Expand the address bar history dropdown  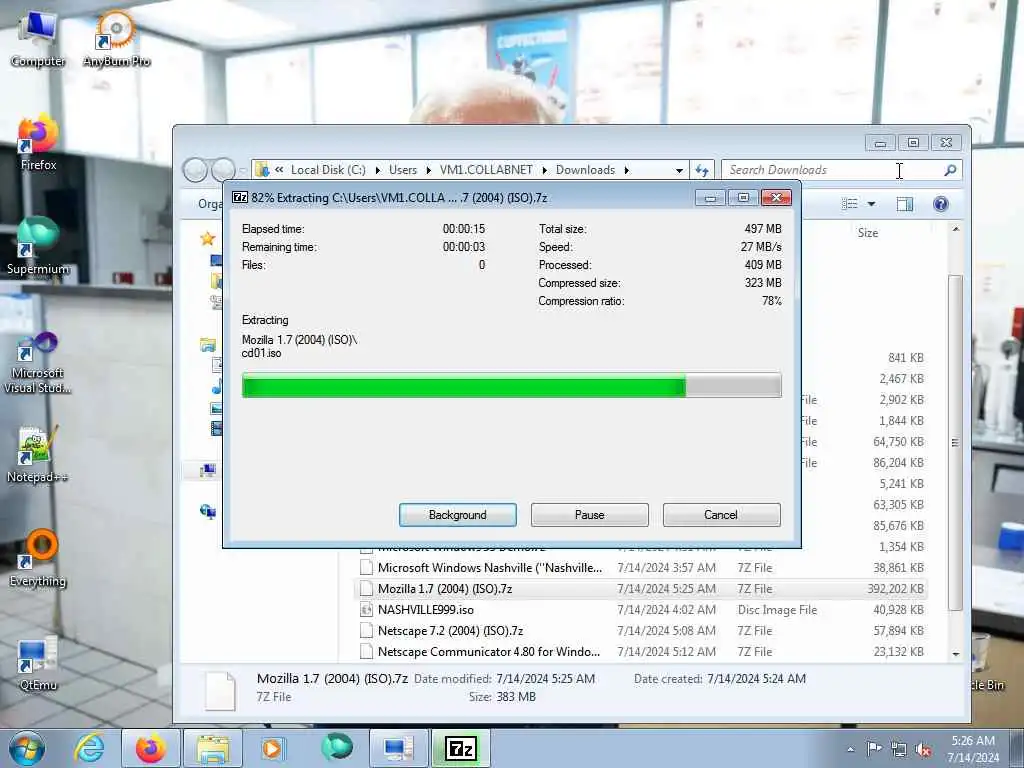[679, 170]
